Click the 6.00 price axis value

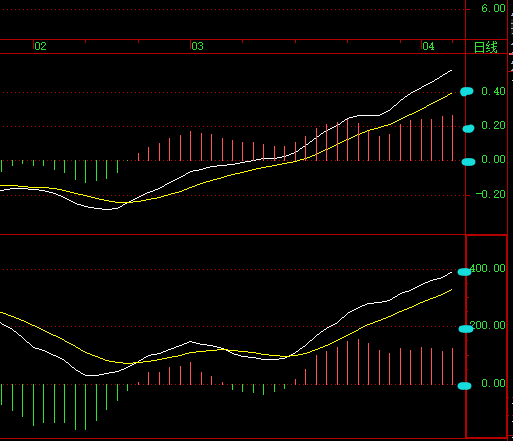pyautogui.click(x=493, y=8)
